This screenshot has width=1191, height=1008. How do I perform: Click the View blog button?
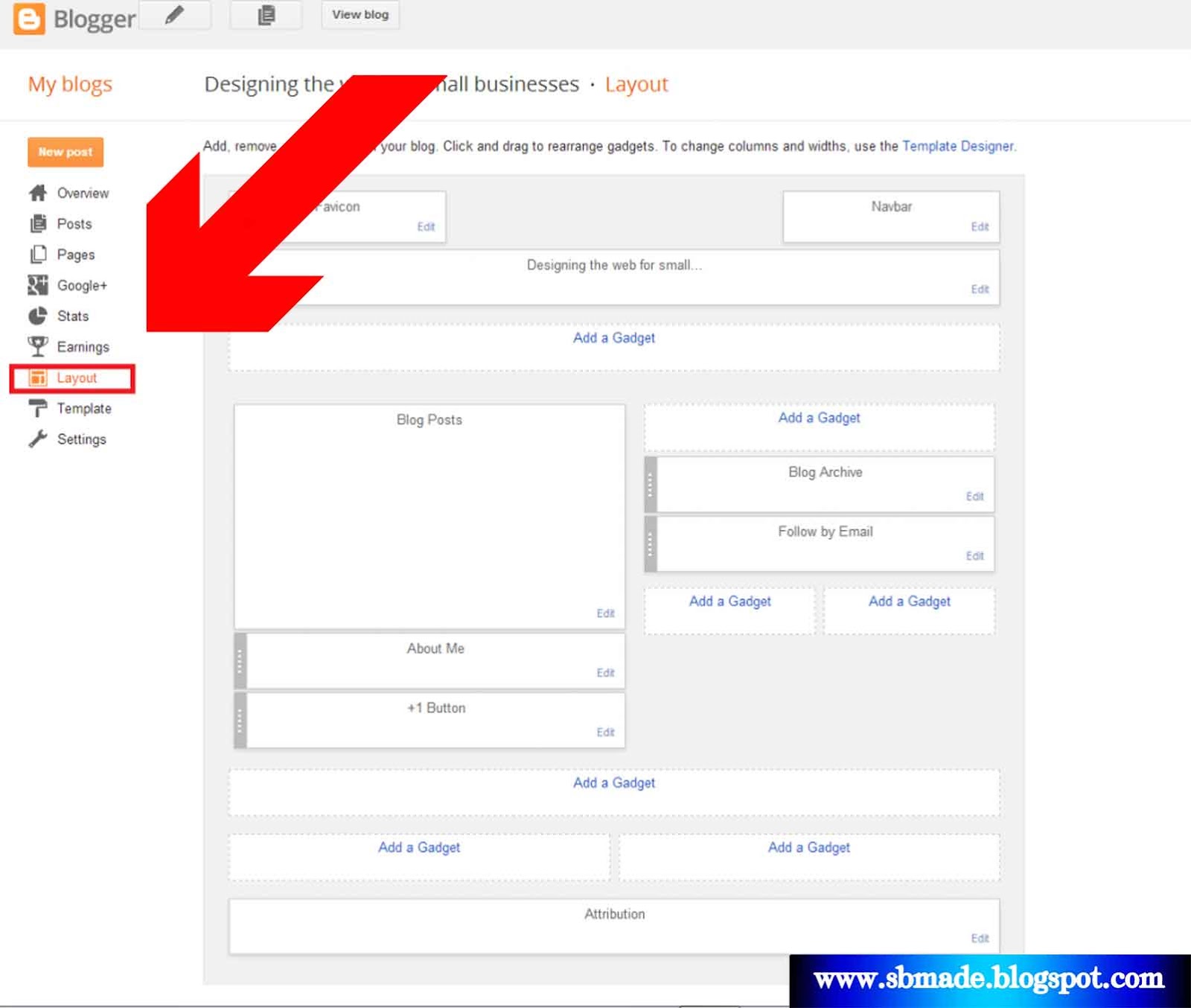pos(360,14)
